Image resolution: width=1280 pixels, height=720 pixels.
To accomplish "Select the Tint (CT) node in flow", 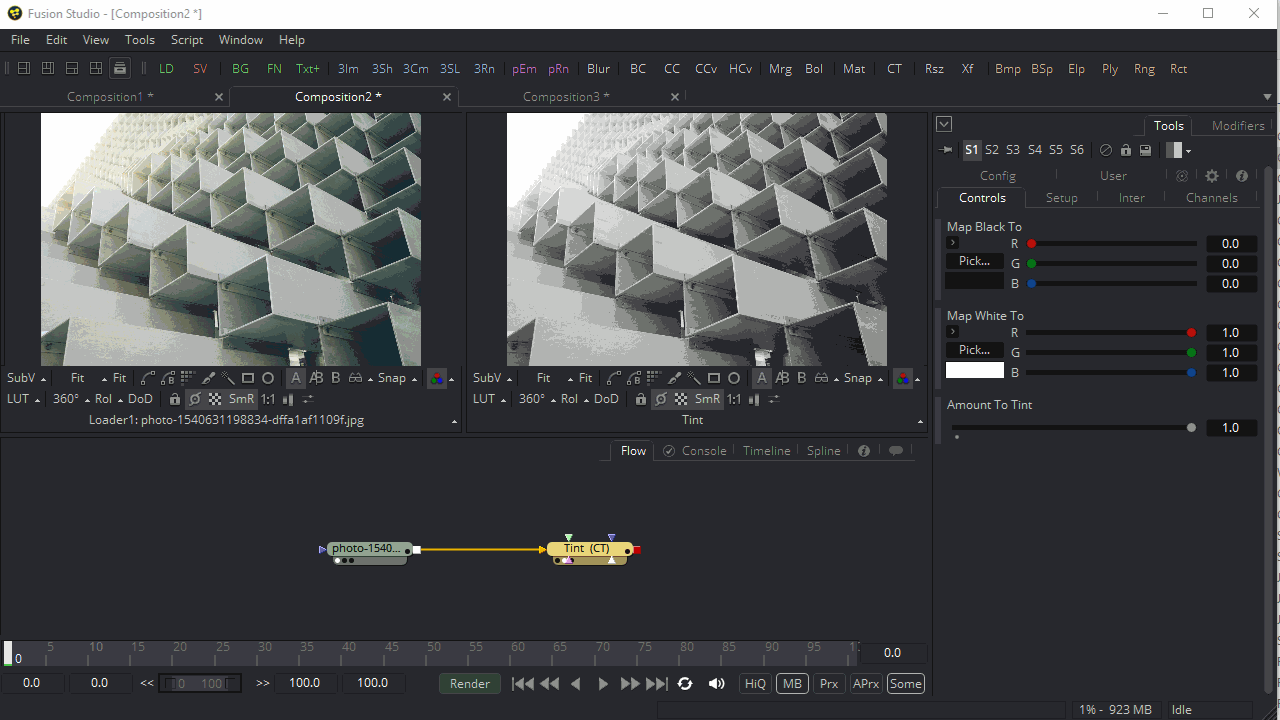I will tap(590, 549).
